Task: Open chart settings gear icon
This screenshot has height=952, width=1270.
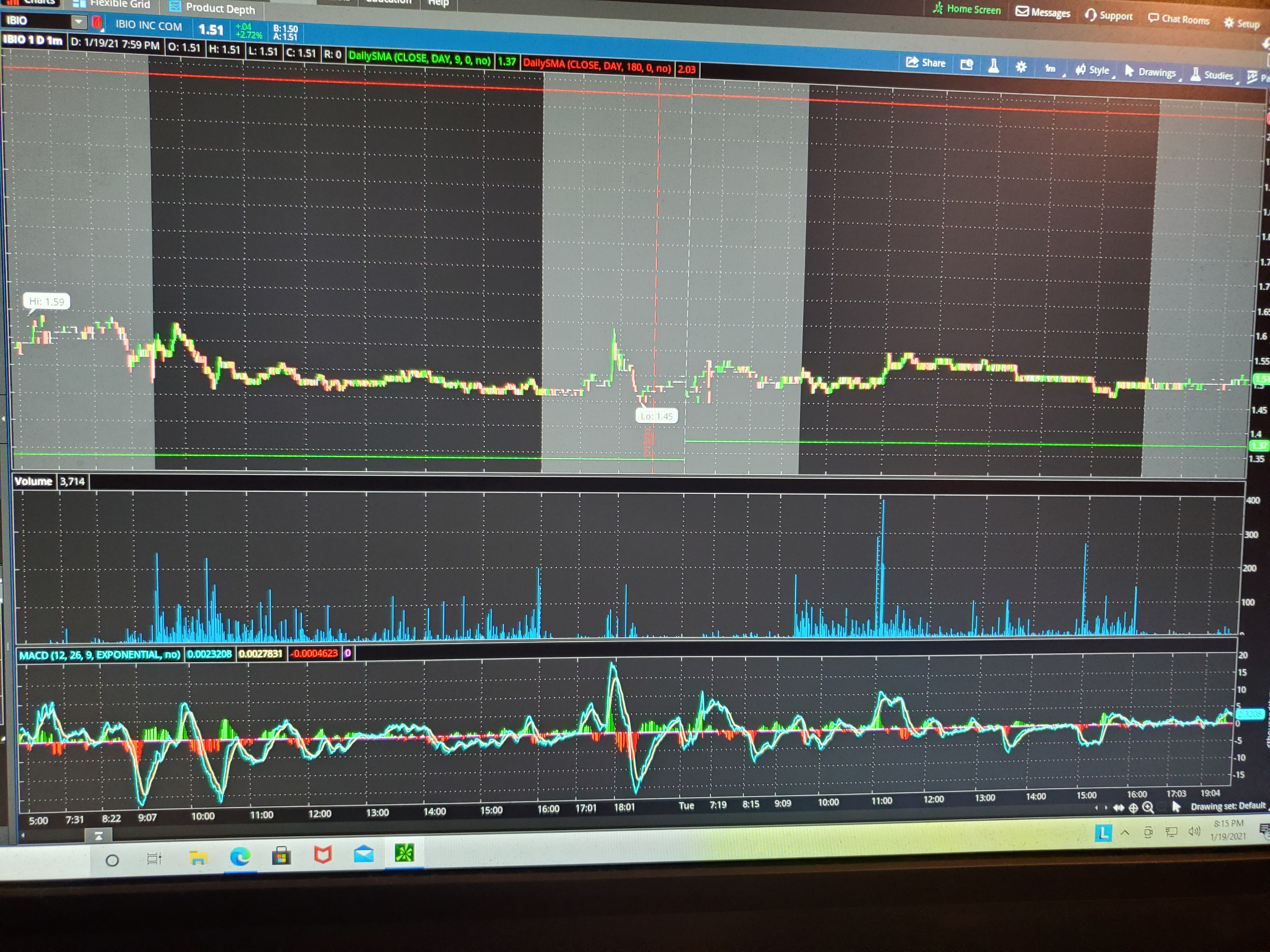Action: click(1021, 67)
